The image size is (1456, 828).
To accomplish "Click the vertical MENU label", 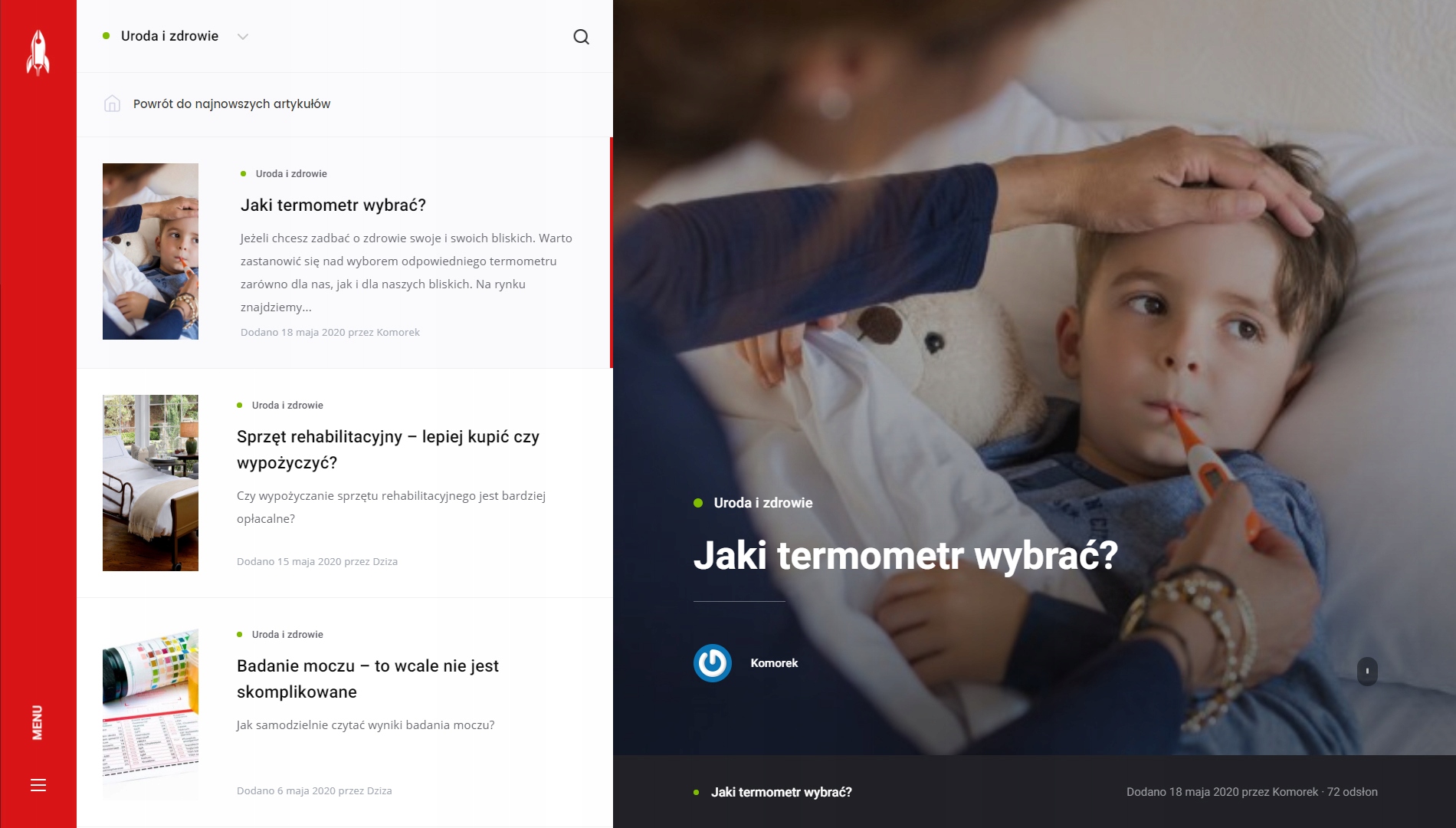I will click(38, 722).
